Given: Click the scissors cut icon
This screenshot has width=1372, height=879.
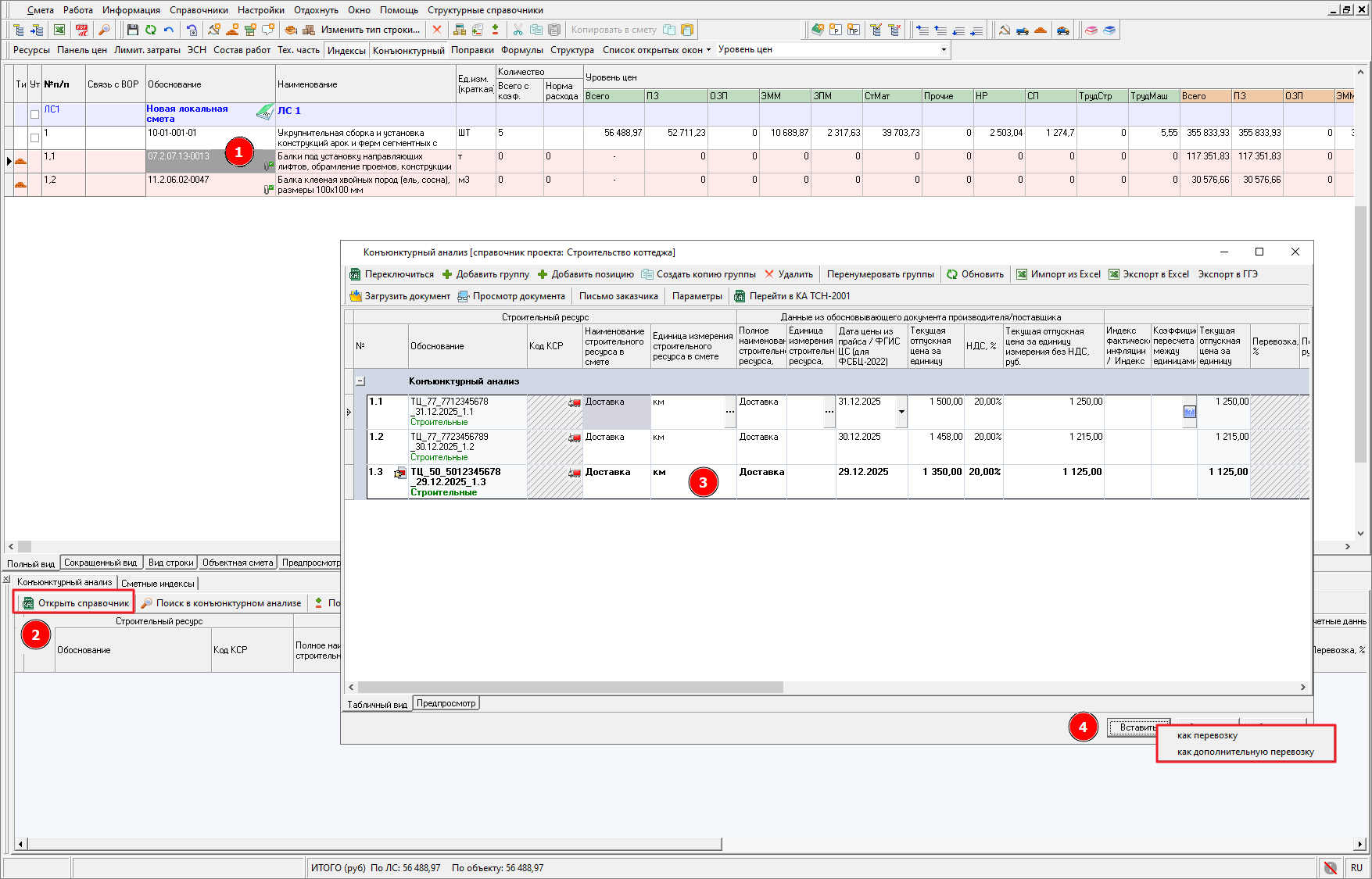Looking at the screenshot, I should (518, 30).
